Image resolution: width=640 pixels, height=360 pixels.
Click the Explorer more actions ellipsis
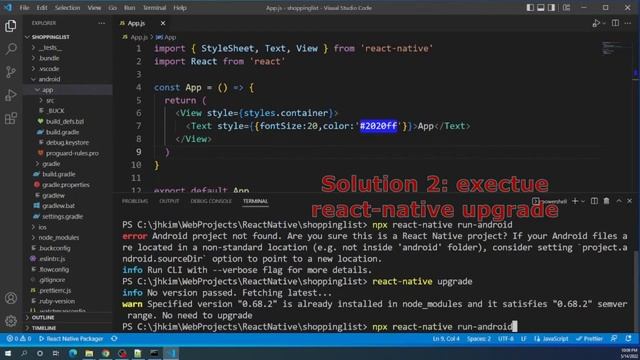click(x=102, y=23)
